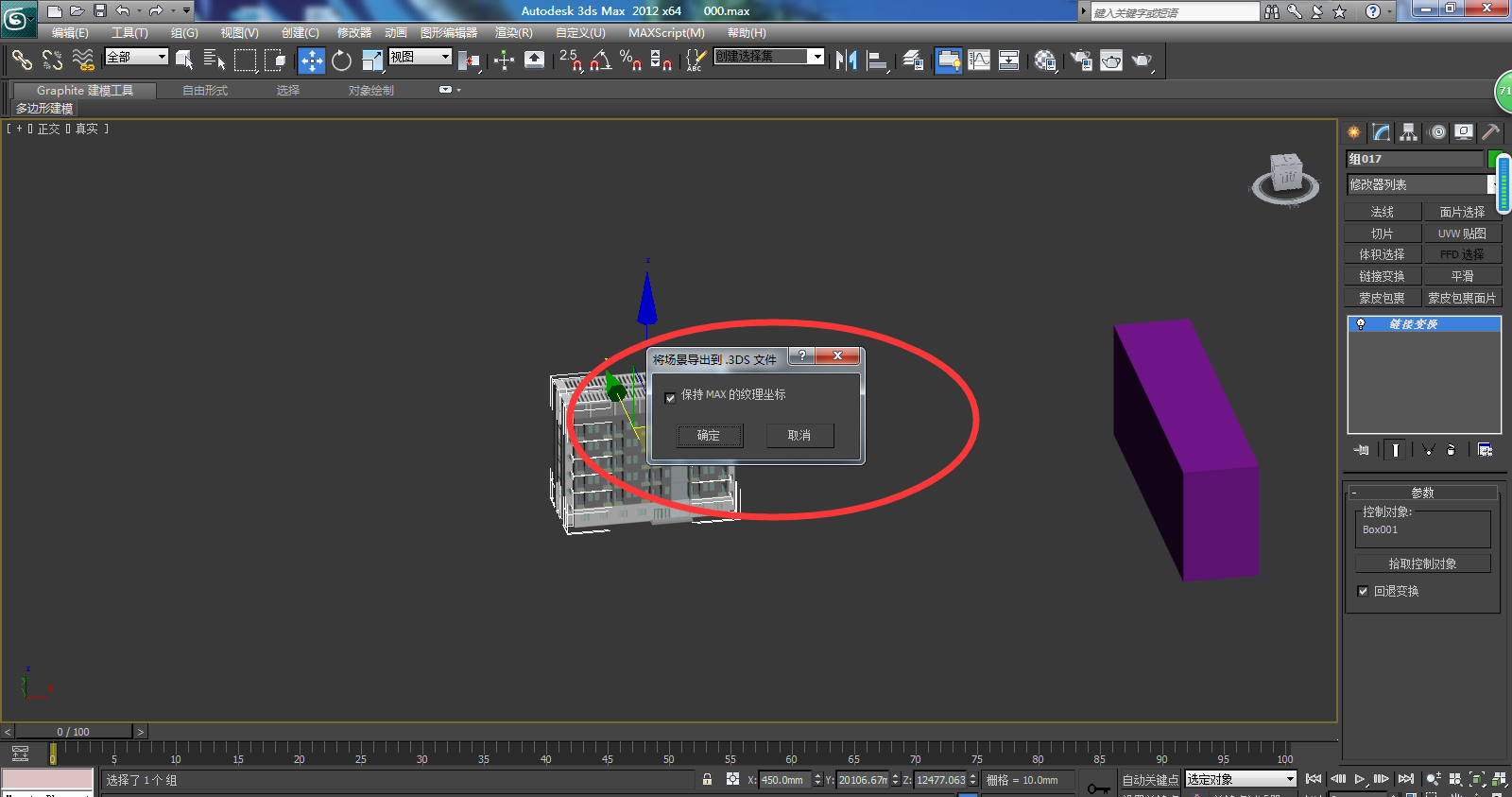Toggle the 2.5 Snaps icon
This screenshot has height=797, width=1512.
pos(571,61)
